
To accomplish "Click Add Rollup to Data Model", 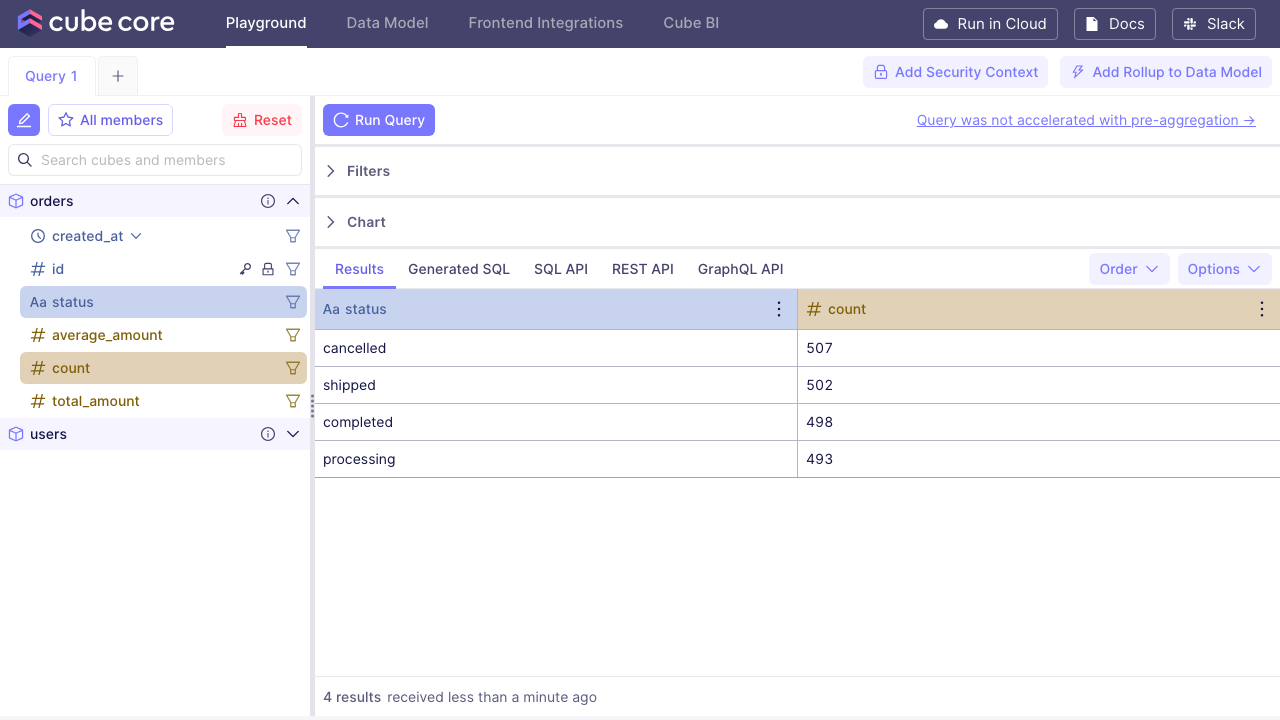I will point(1166,72).
